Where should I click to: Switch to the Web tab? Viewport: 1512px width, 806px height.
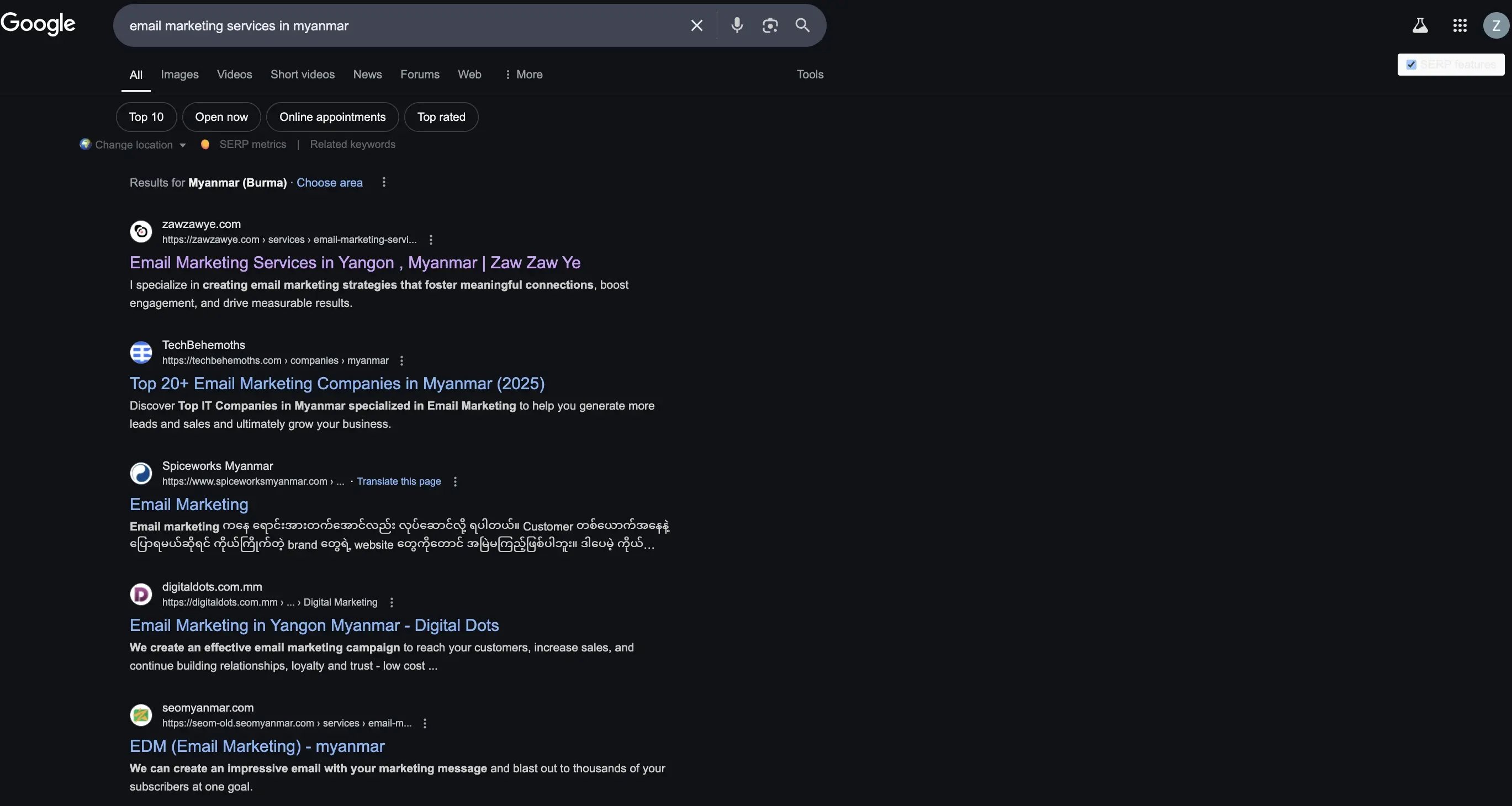coord(469,75)
